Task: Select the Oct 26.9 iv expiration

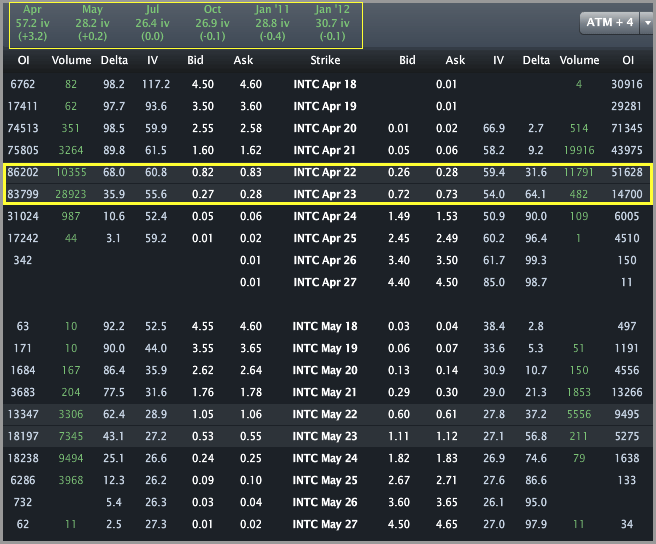Action: [212, 23]
